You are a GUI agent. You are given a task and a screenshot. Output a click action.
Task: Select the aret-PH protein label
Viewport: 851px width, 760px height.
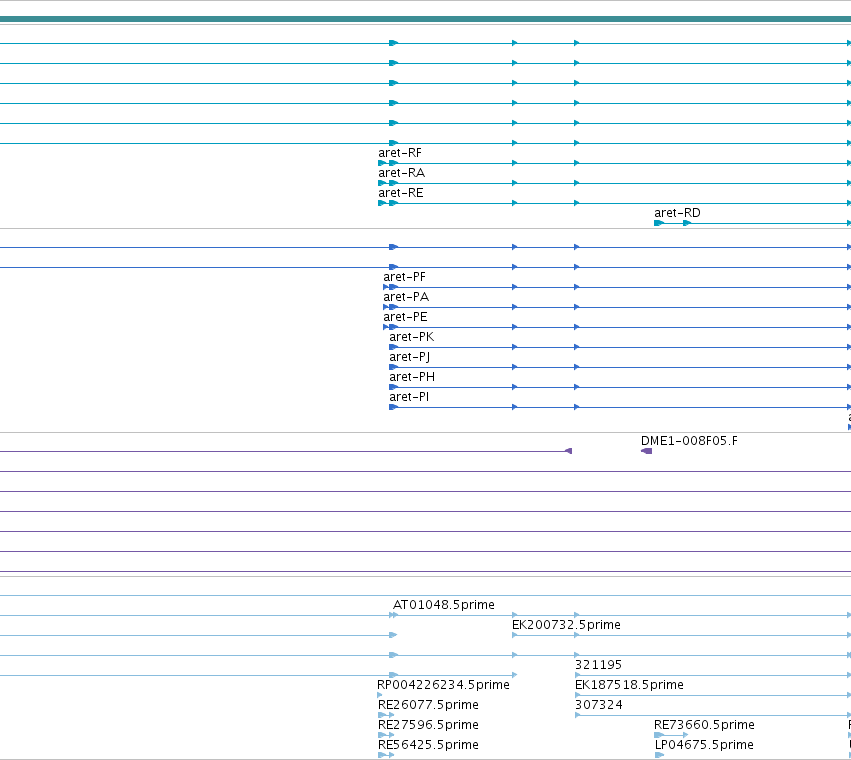point(412,377)
